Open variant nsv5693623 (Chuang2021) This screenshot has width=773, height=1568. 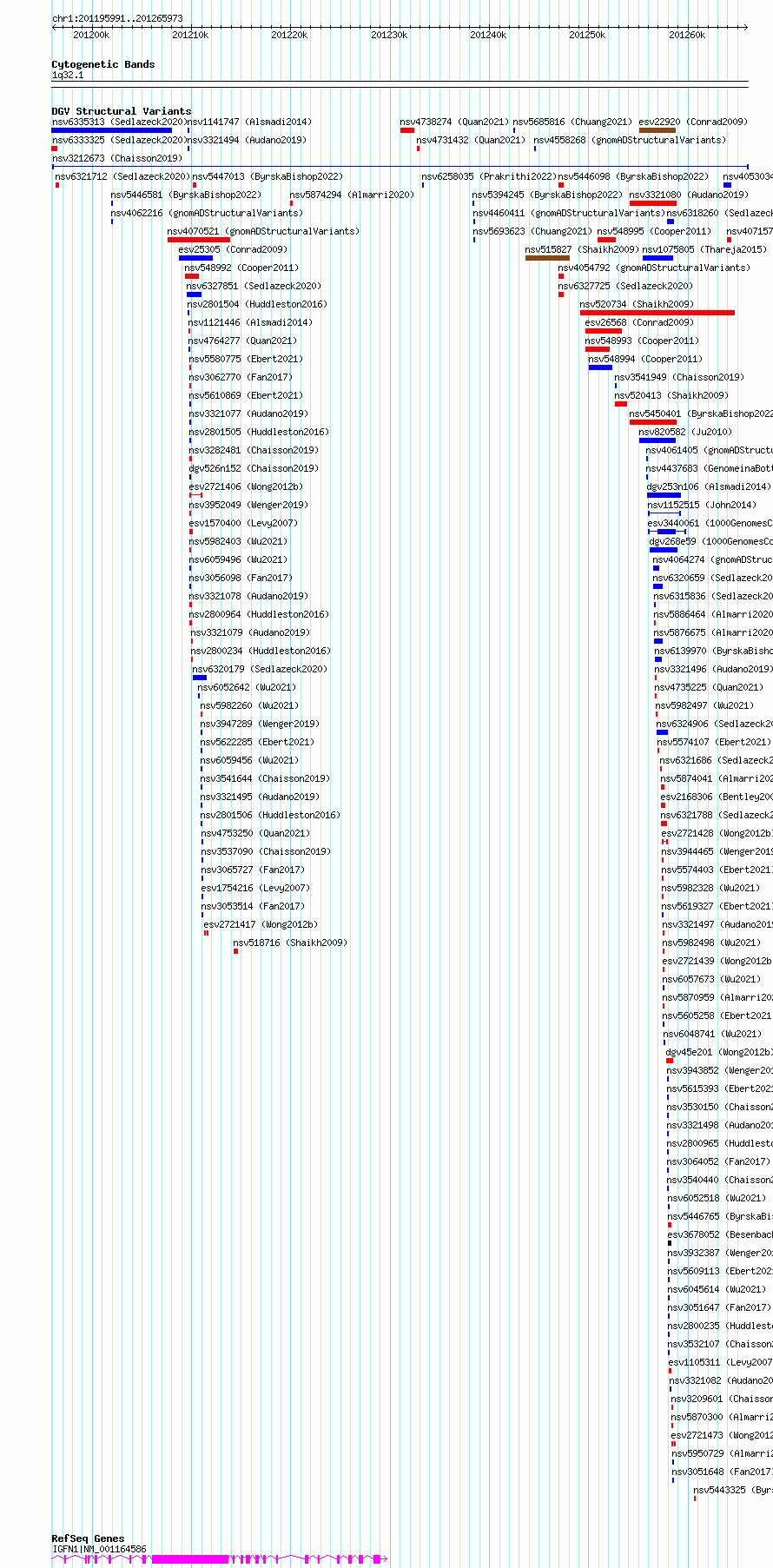point(532,231)
